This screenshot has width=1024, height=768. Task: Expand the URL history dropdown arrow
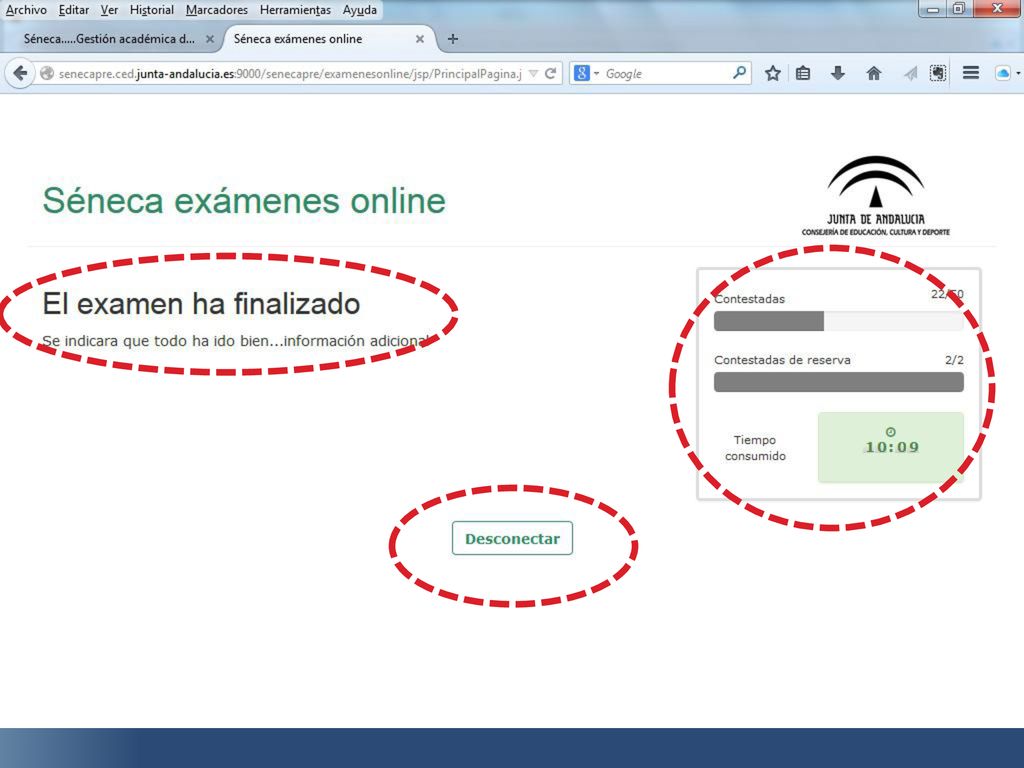[534, 73]
